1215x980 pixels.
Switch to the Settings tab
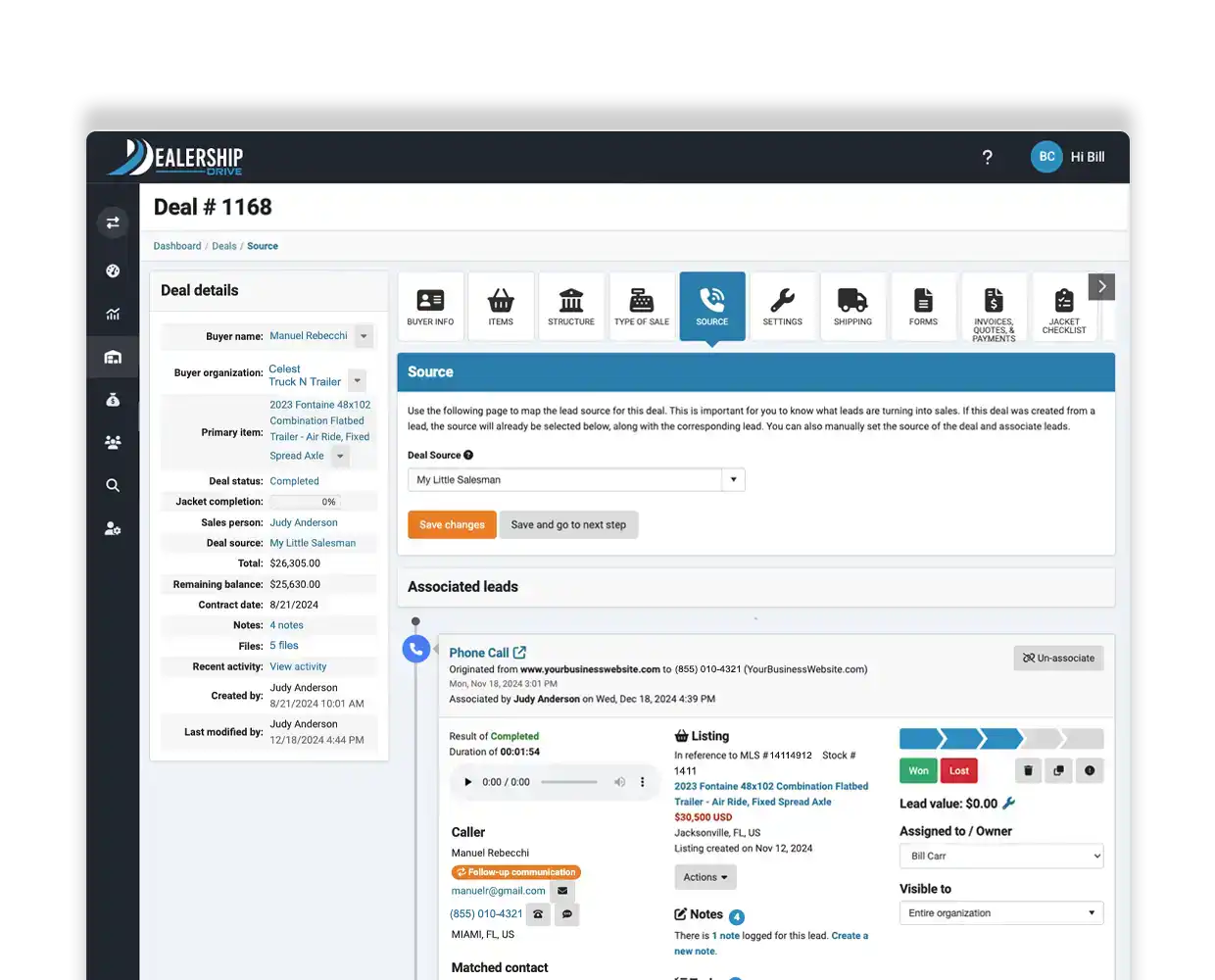coord(782,306)
